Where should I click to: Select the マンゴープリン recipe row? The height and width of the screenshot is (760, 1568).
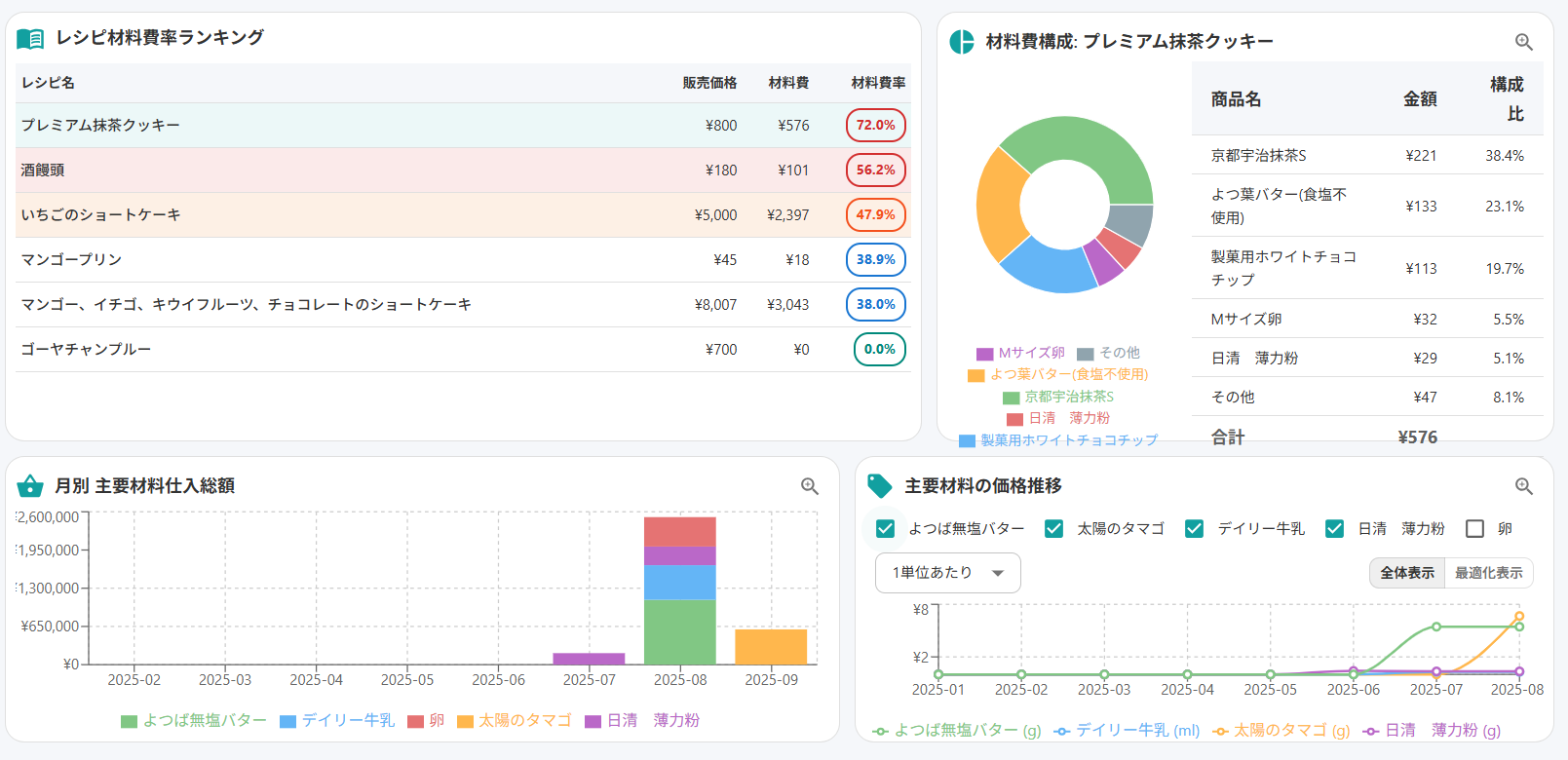(x=464, y=259)
